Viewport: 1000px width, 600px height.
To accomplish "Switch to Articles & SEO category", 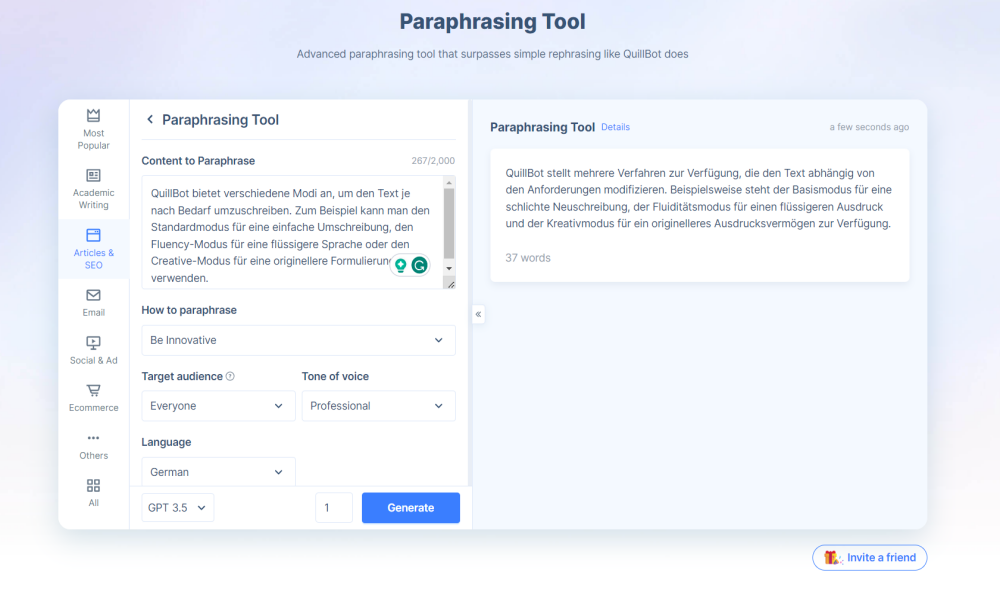I will point(93,248).
